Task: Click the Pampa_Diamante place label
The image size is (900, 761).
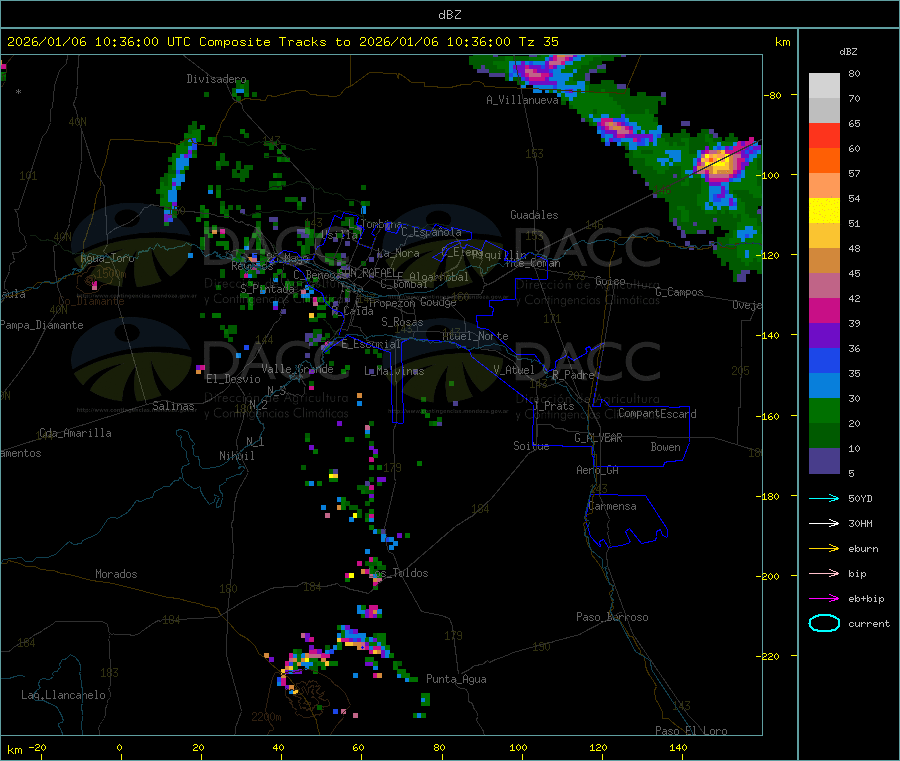Action: click(x=41, y=325)
